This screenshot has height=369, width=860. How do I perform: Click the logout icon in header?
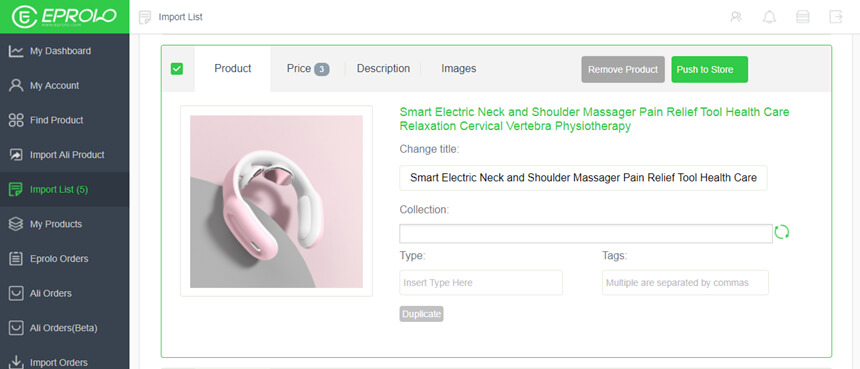tap(835, 17)
